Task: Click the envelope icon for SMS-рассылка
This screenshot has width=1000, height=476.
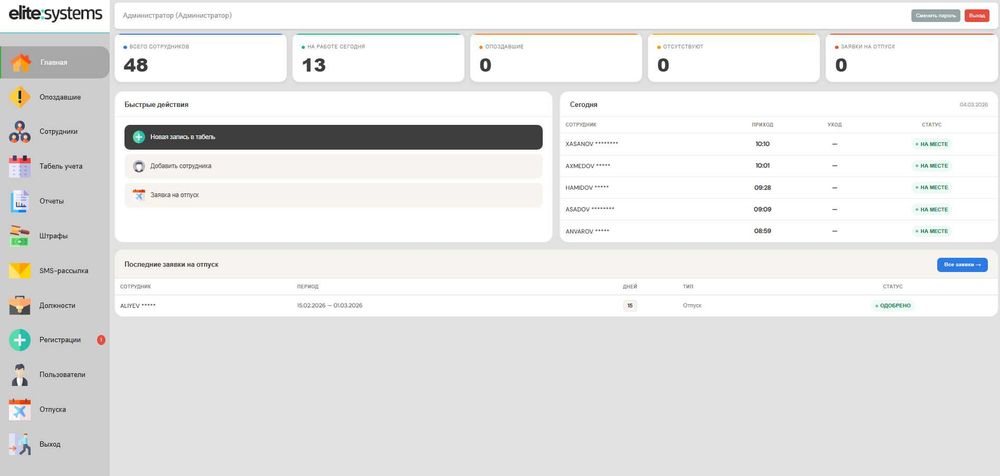Action: 20,271
